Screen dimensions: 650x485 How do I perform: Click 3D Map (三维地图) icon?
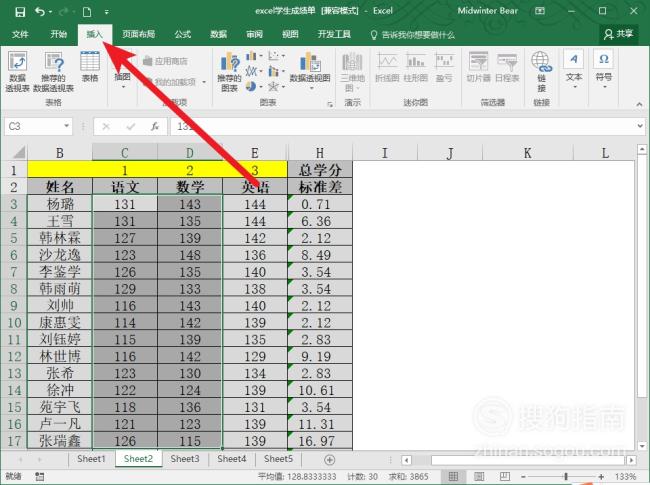[352, 71]
